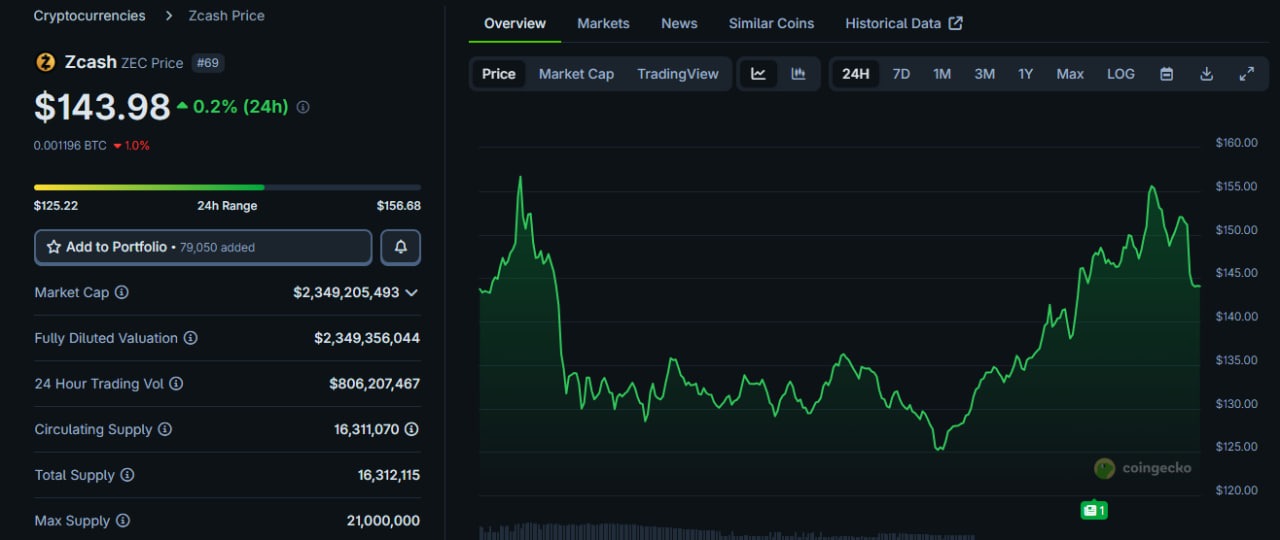Download chart data icon
This screenshot has width=1280, height=540.
pyautogui.click(x=1206, y=74)
